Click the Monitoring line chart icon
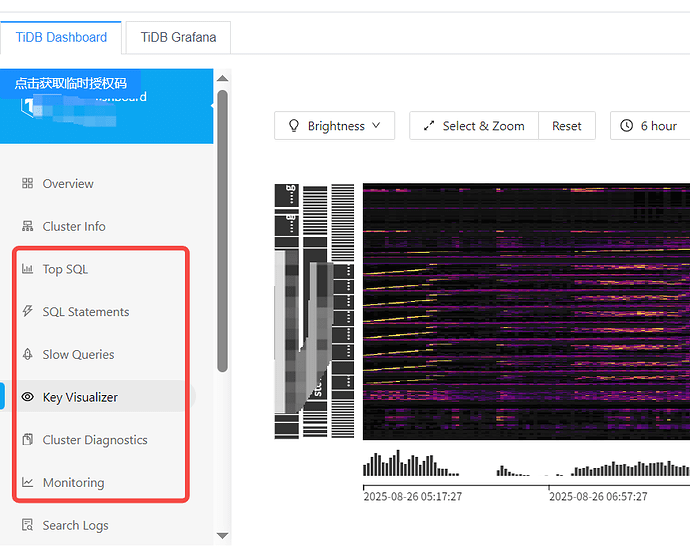This screenshot has width=690, height=547. 27,483
